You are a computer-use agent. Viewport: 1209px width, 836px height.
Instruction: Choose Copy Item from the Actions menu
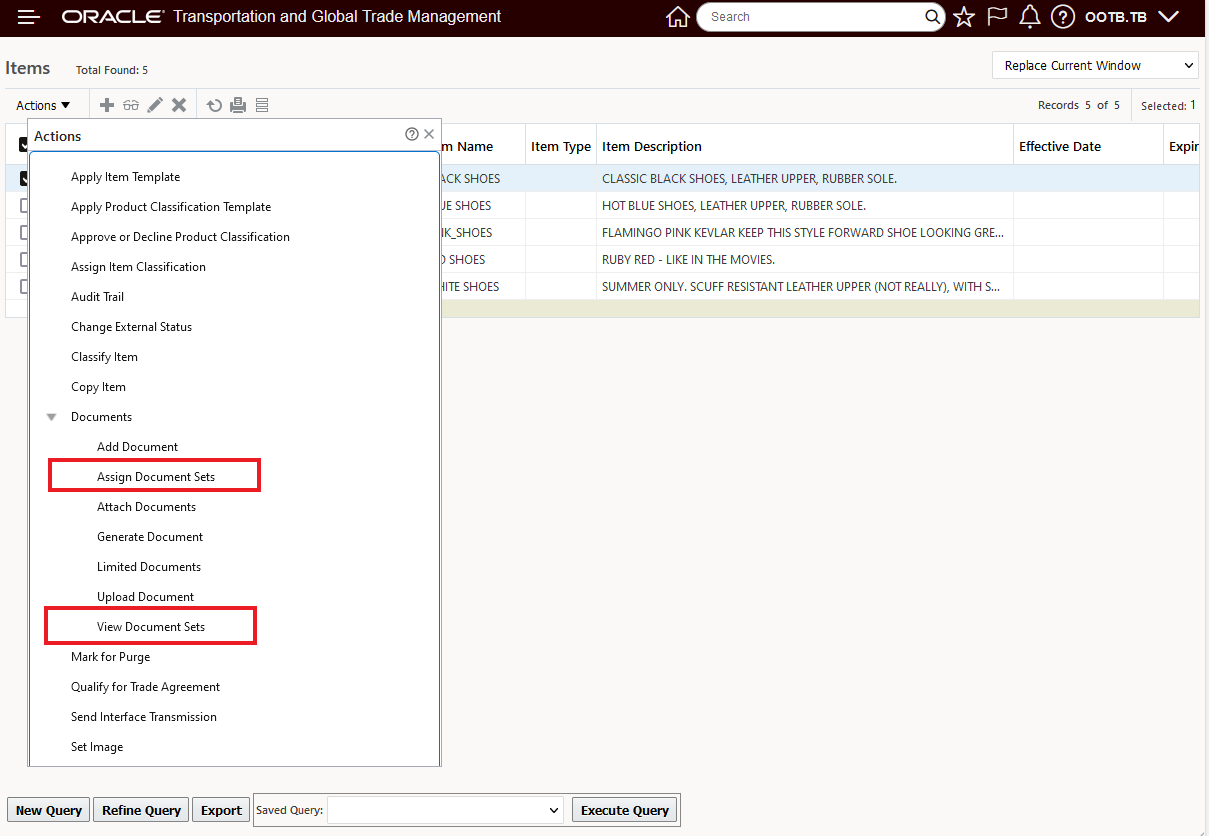tap(98, 387)
